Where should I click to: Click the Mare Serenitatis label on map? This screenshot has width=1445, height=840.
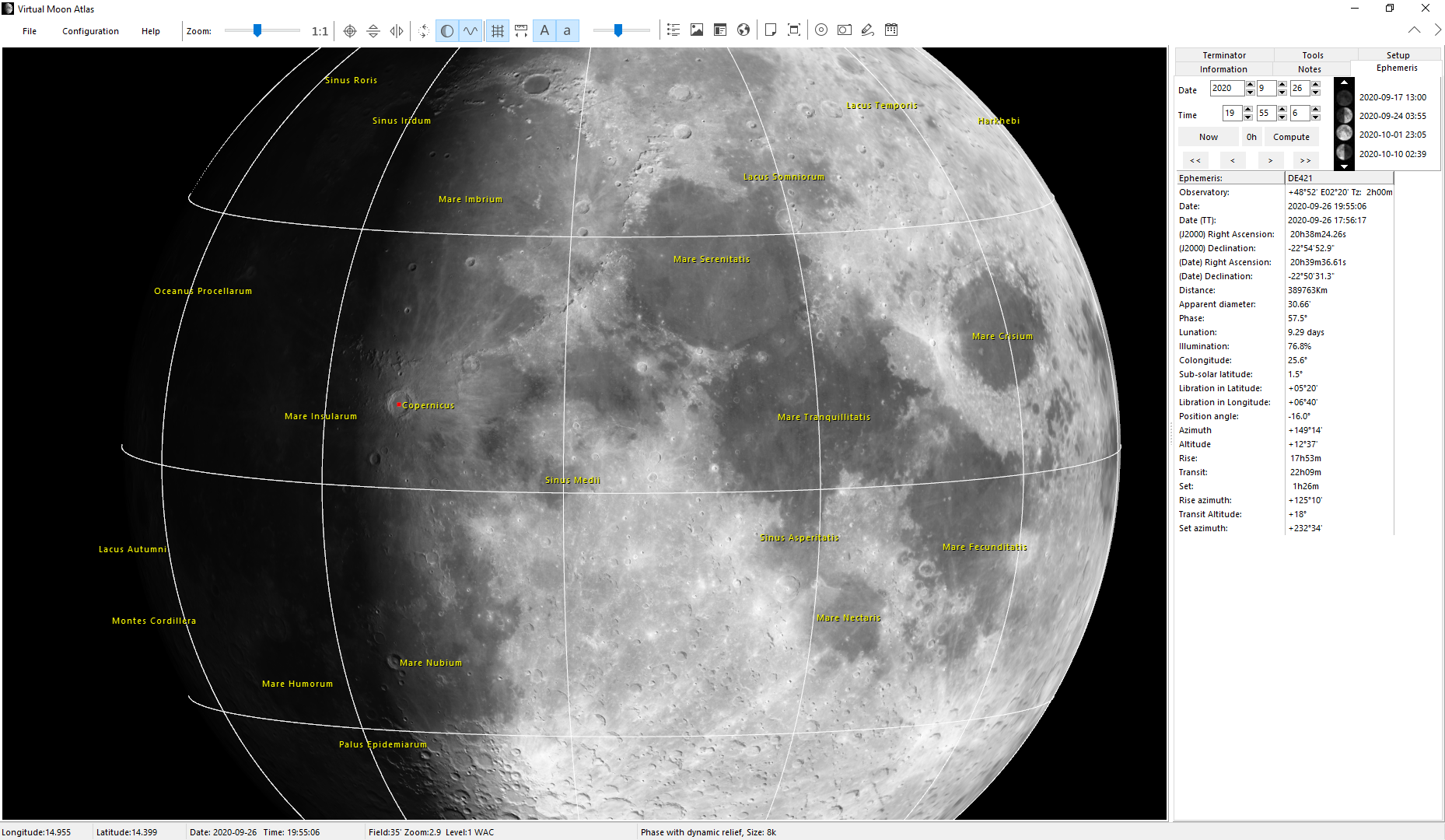(712, 259)
